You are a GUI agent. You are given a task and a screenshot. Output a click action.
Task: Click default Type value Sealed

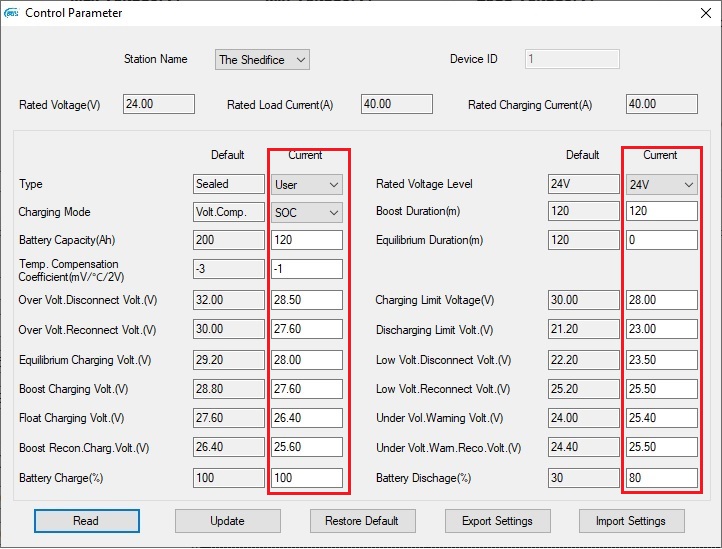point(229,184)
